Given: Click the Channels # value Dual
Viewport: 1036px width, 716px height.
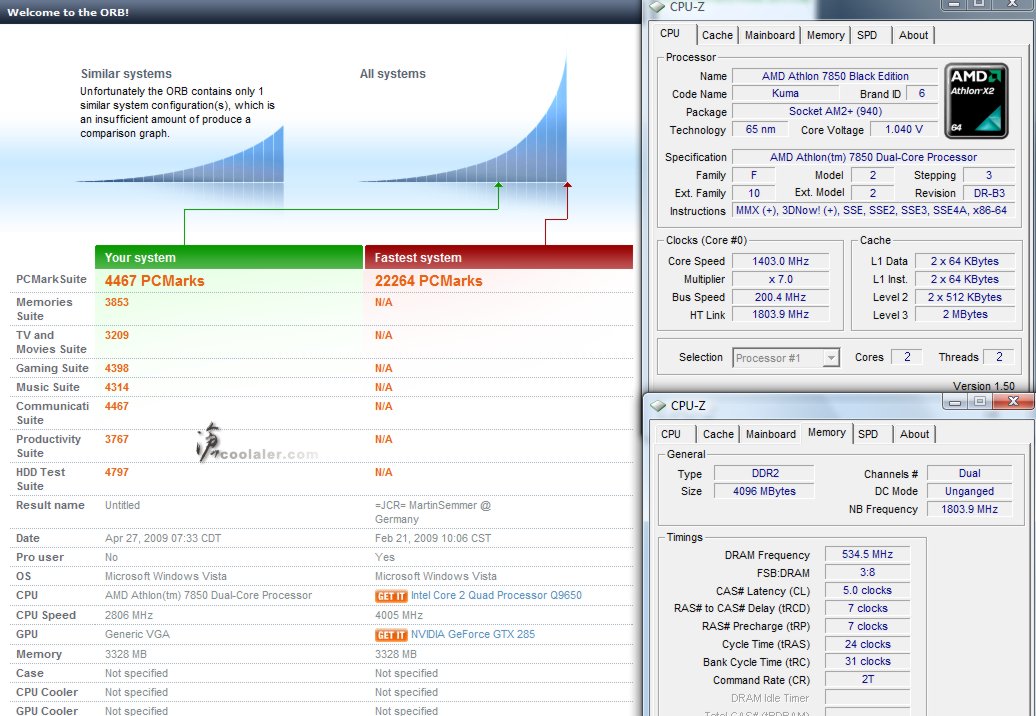Looking at the screenshot, I should tap(969, 474).
